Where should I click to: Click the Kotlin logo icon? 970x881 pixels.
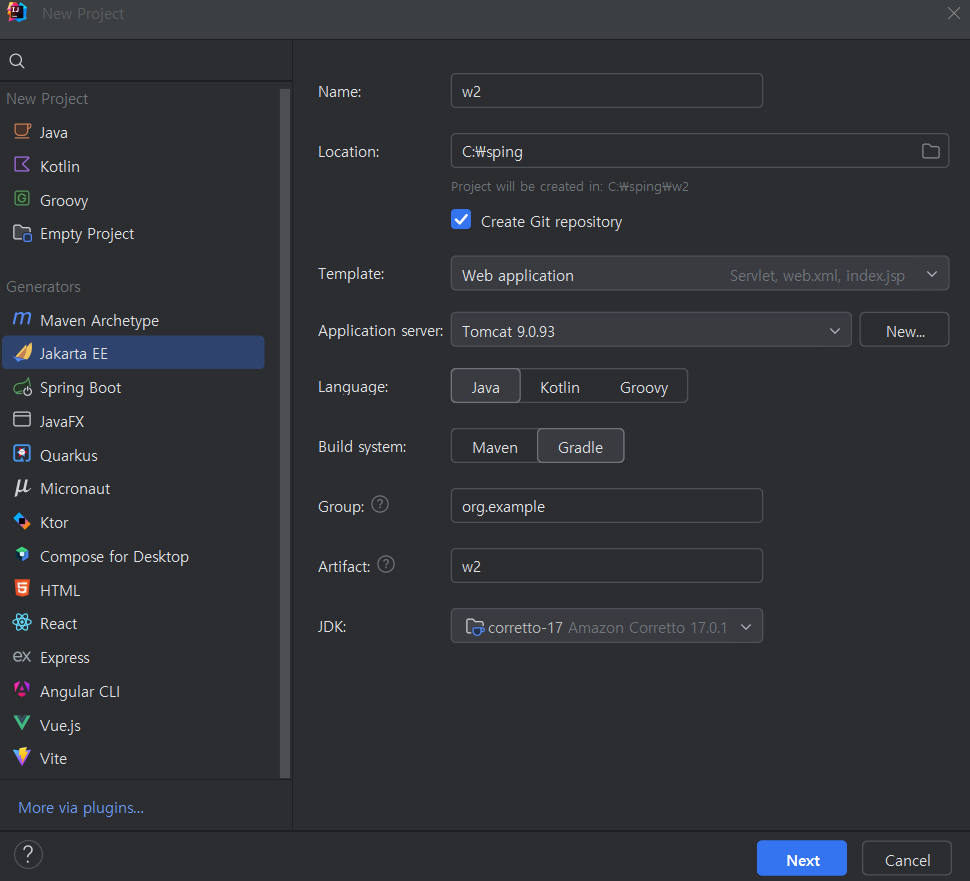22,165
